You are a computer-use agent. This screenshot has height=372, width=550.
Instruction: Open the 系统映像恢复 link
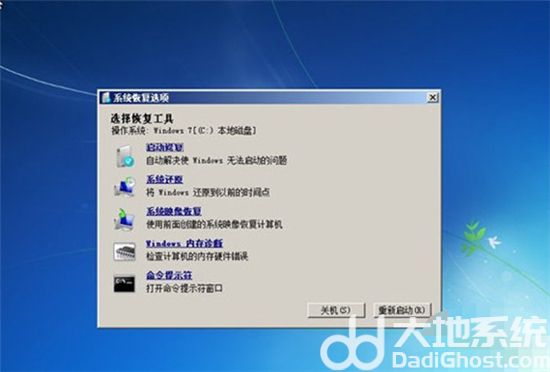pyautogui.click(x=174, y=211)
